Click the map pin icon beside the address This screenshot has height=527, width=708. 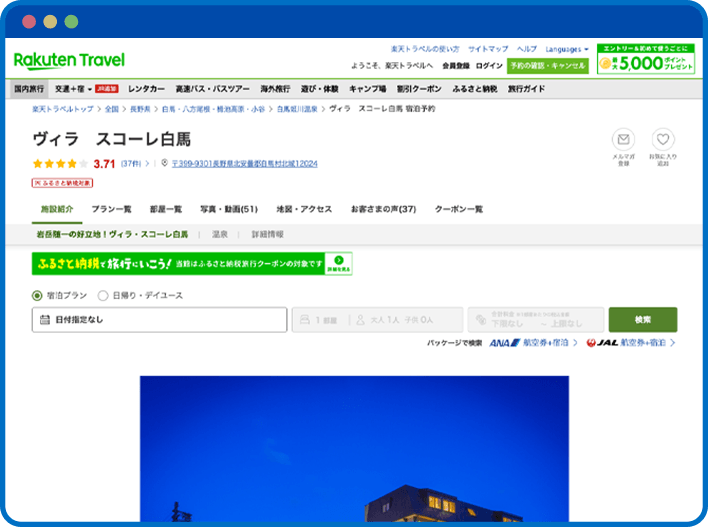tap(164, 163)
